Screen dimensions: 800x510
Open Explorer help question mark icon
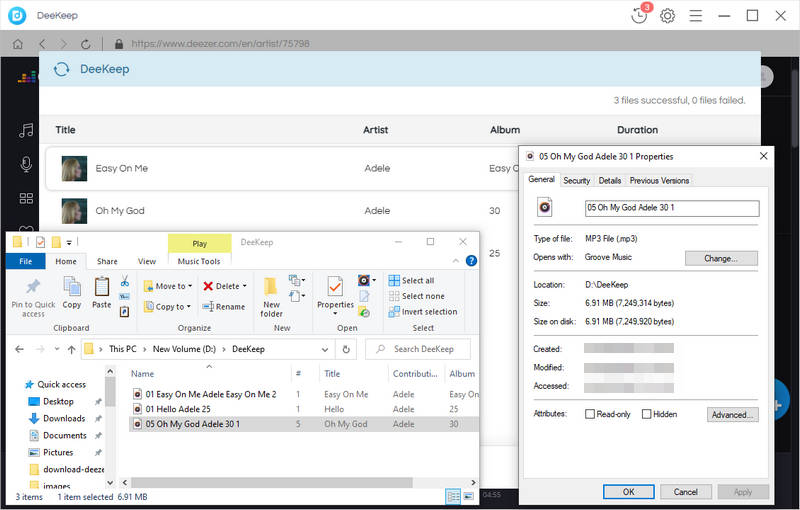471,261
